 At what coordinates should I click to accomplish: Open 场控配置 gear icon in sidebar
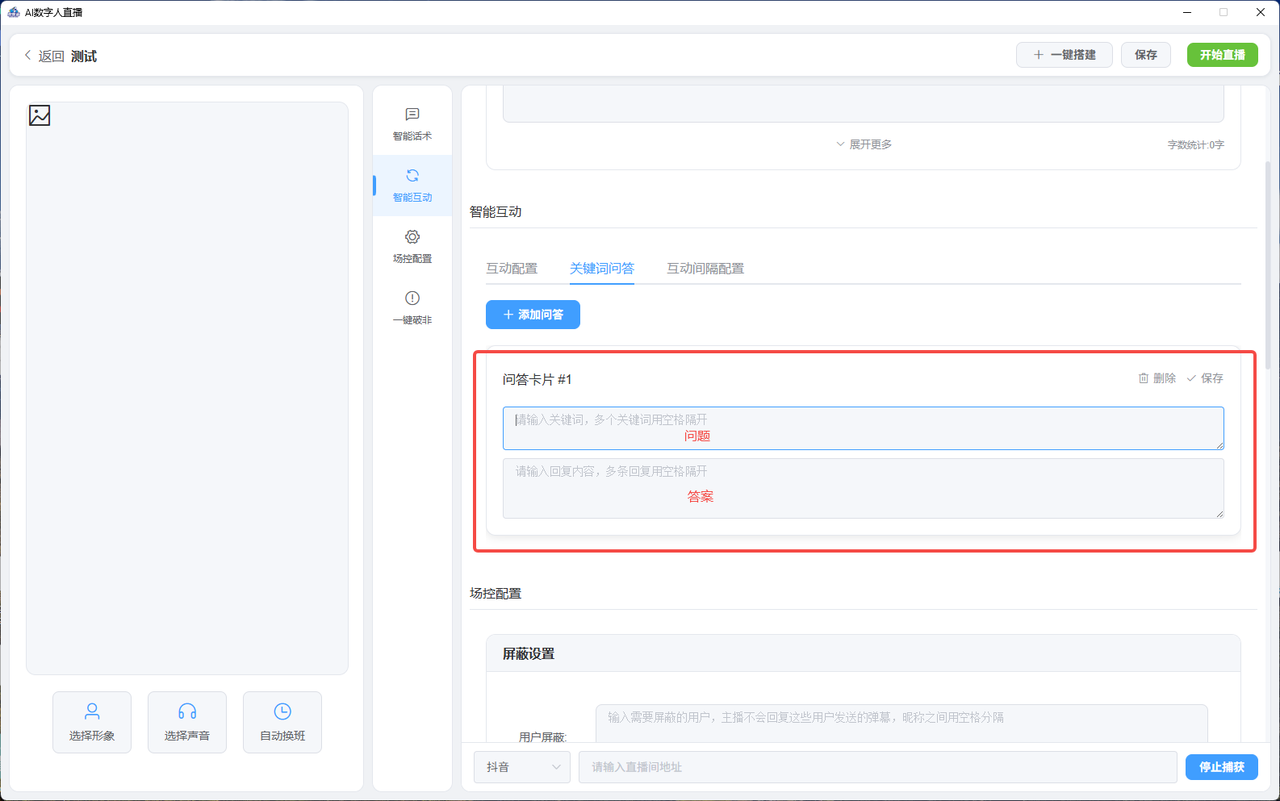(x=412, y=237)
